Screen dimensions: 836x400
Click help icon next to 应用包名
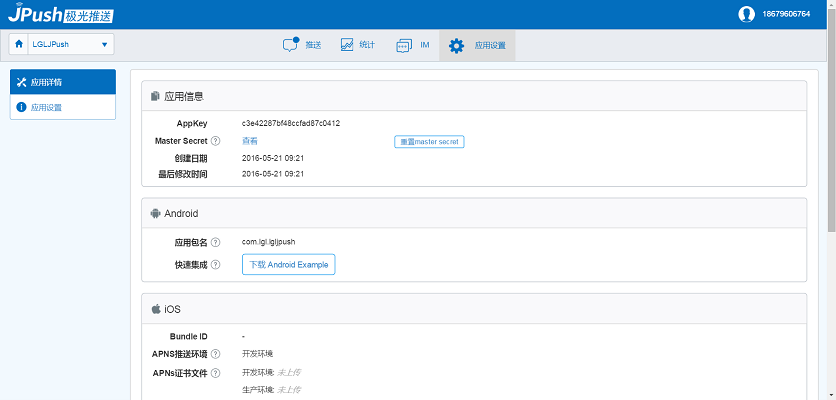pyautogui.click(x=215, y=242)
